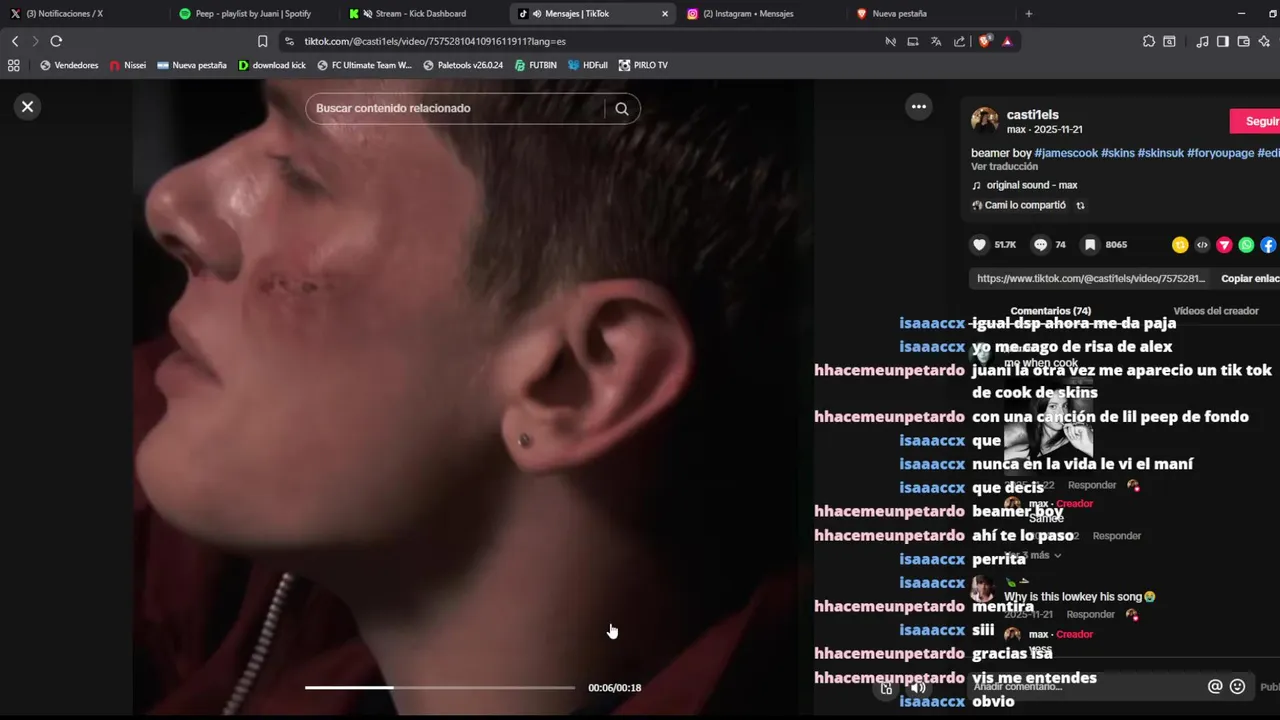Click the repost arrows next to Cami lo compartió
Screen dimensions: 1280x720
point(1080,205)
